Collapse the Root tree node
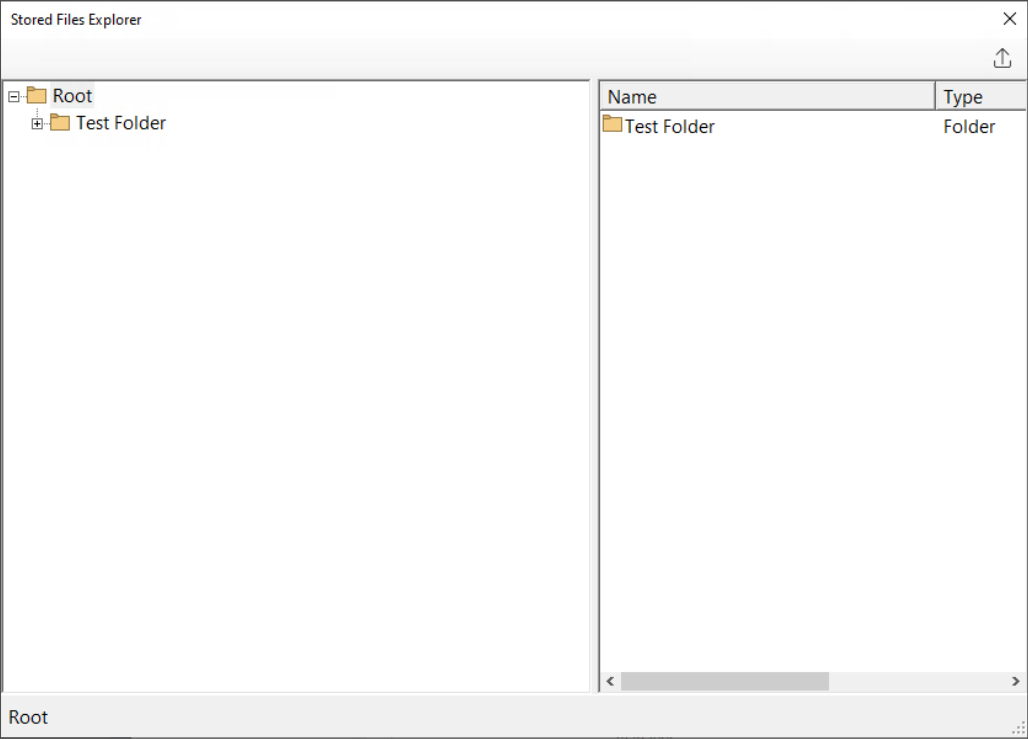Image resolution: width=1028 pixels, height=739 pixels. click(x=14, y=97)
